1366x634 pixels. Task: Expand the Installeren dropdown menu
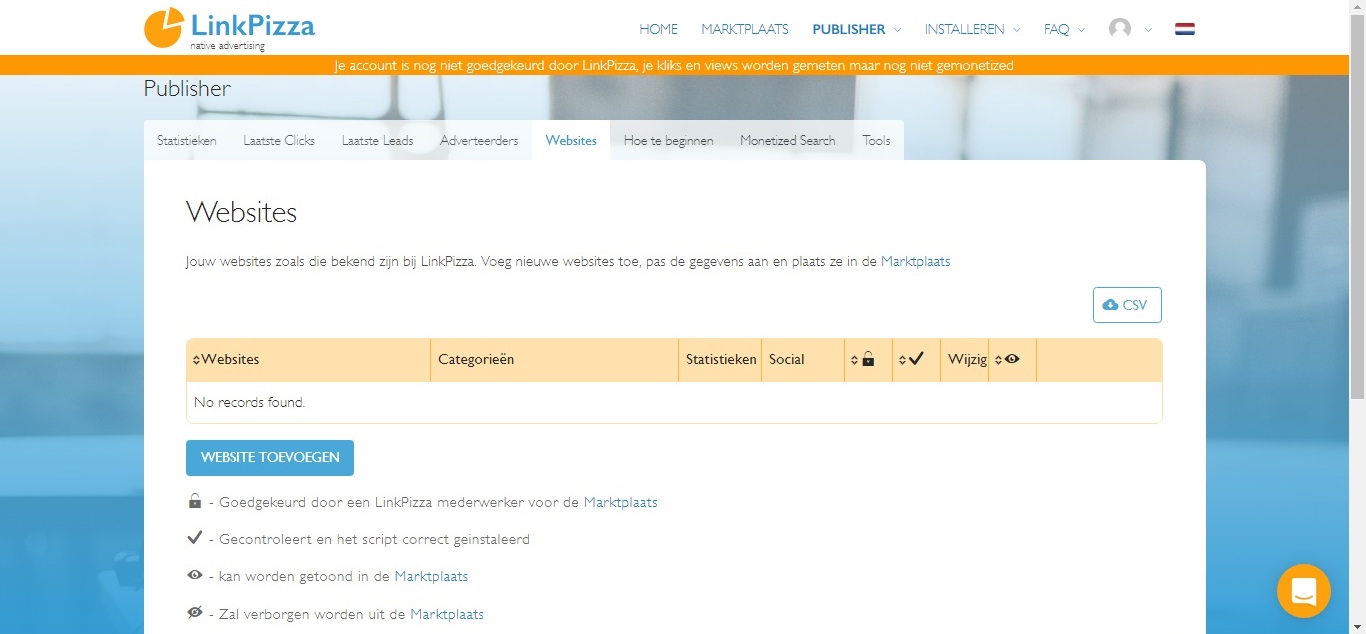coord(973,29)
